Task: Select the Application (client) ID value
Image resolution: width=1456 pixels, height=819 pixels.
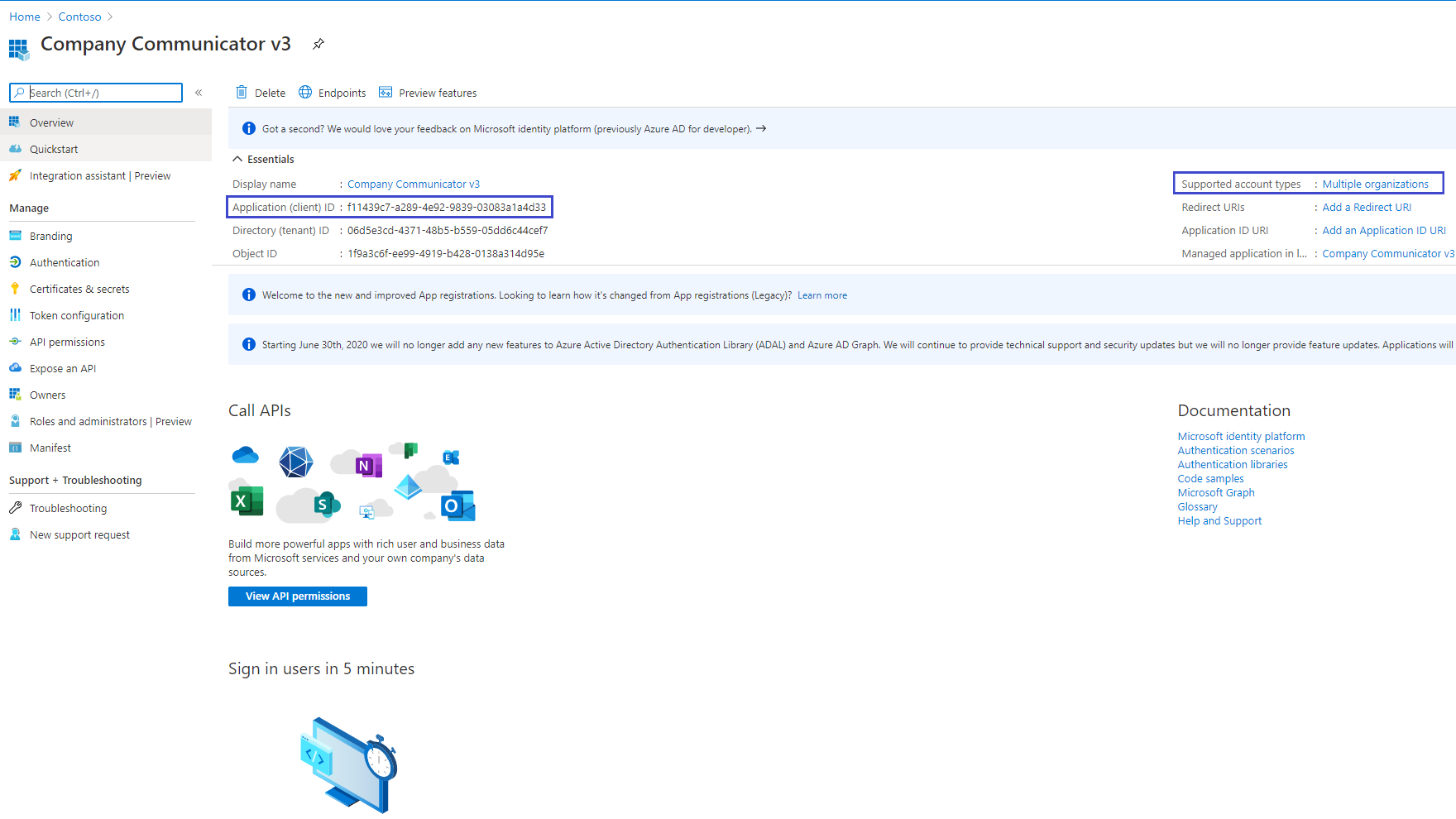Action: (x=447, y=207)
